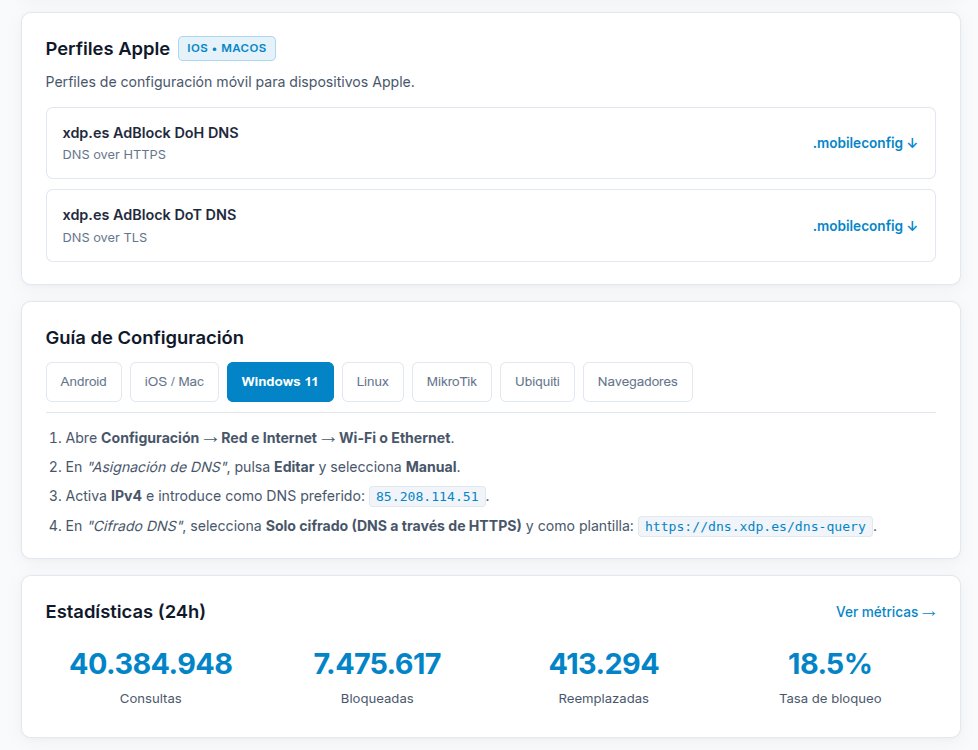Click the xdp.es AdBlock DoH DNS title
Image resolution: width=978 pixels, height=750 pixels.
[x=150, y=133]
